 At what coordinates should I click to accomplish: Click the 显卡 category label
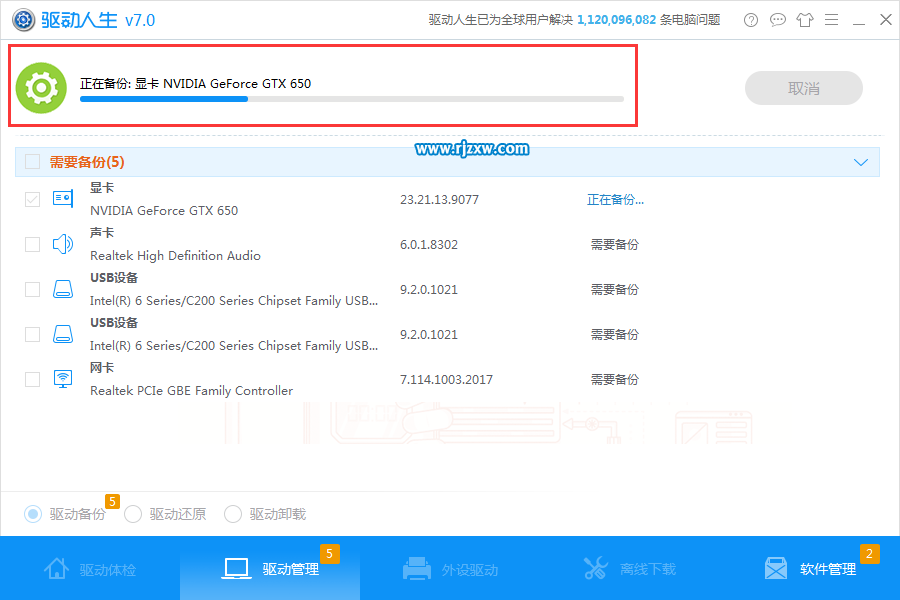[102, 187]
